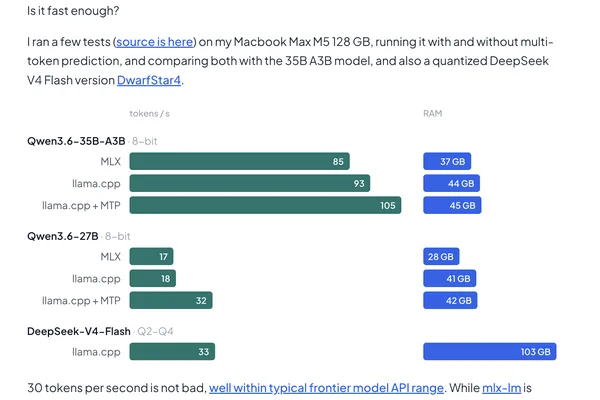Click the blue 42 GB RAM bar
This screenshot has width=600, height=400.
coord(450,300)
